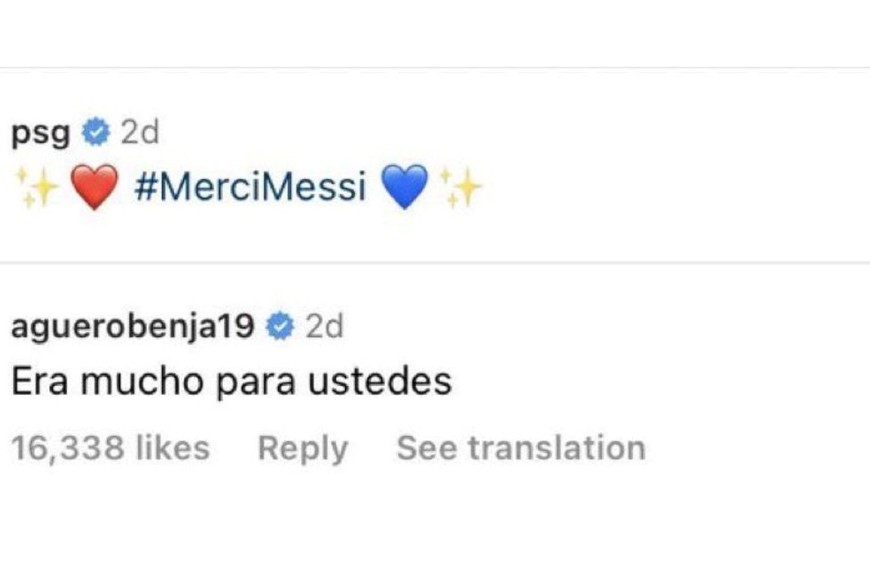Viewport: 870px width, 580px height.
Task: Click the red heart emoji
Action: point(96,187)
